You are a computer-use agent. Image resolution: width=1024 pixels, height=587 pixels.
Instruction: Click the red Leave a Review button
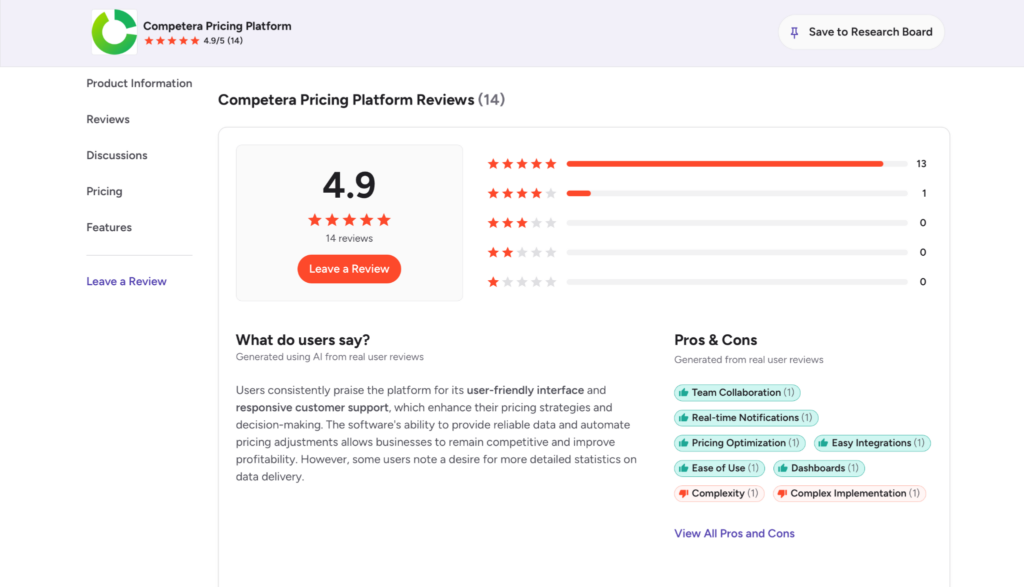tap(349, 269)
